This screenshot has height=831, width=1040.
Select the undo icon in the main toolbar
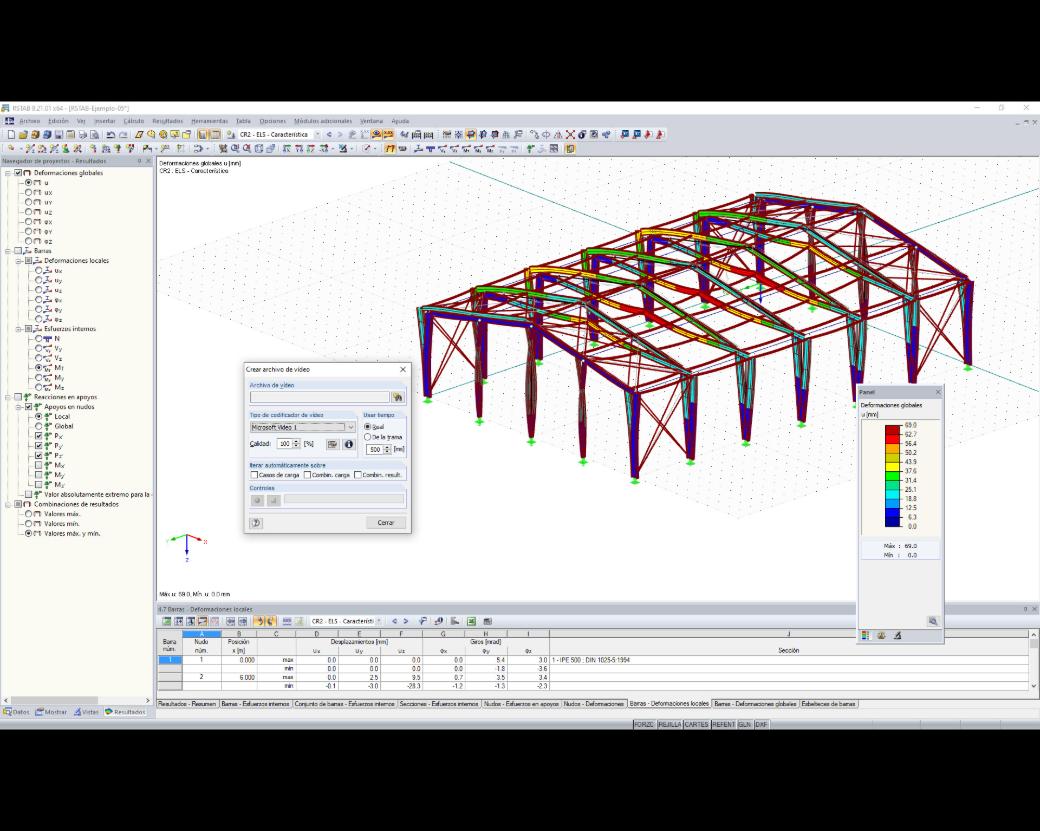tap(111, 135)
